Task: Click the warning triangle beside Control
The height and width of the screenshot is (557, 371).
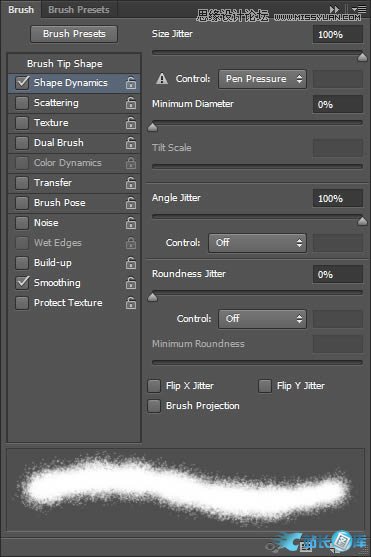Action: (x=162, y=79)
